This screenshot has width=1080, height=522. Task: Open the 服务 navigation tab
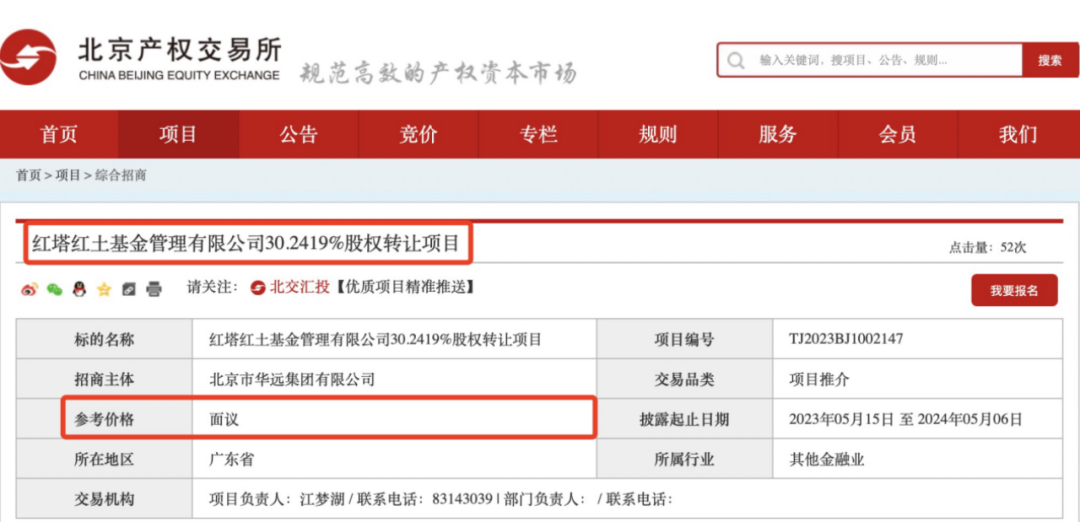click(x=778, y=134)
